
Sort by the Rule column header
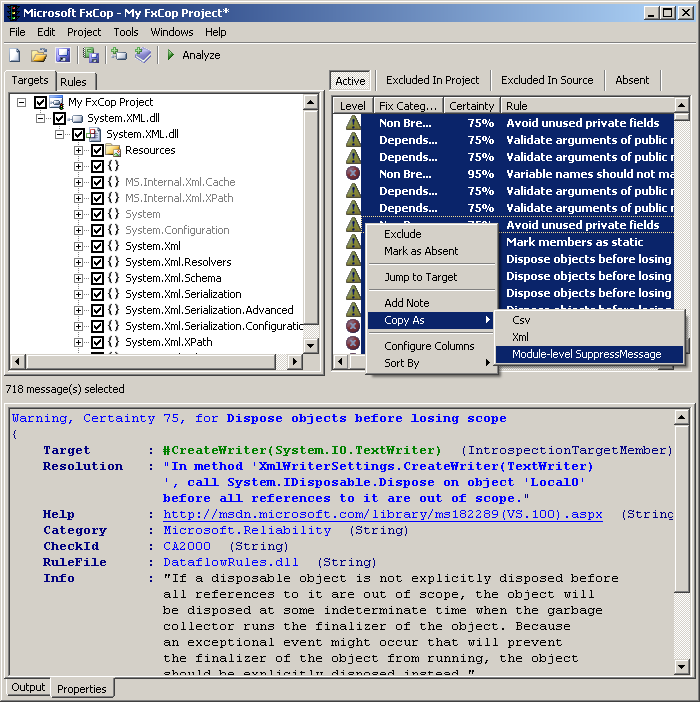pyautogui.click(x=588, y=106)
